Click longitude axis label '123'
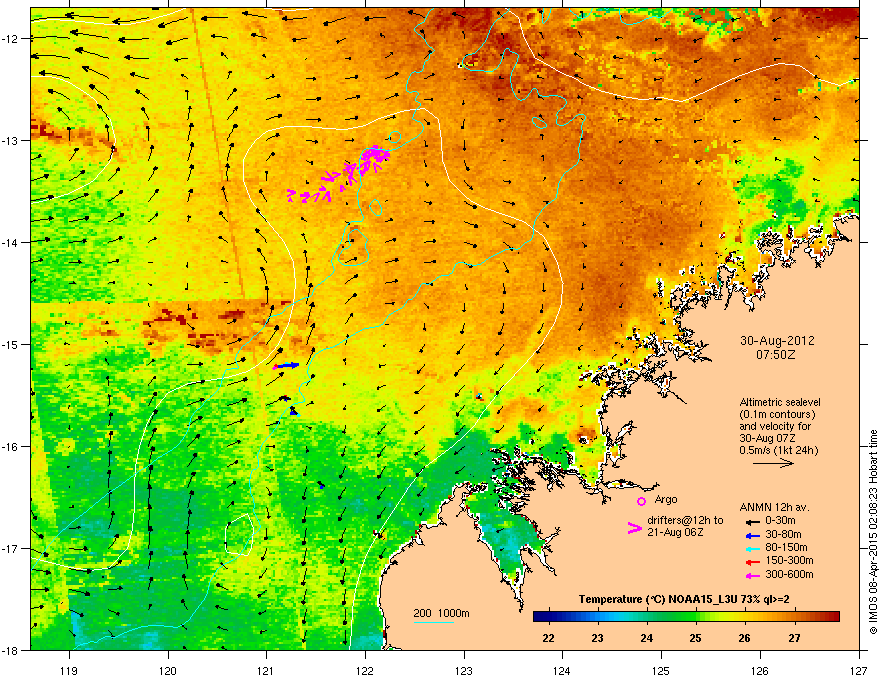The width and height of the screenshot is (880, 680). (464, 671)
